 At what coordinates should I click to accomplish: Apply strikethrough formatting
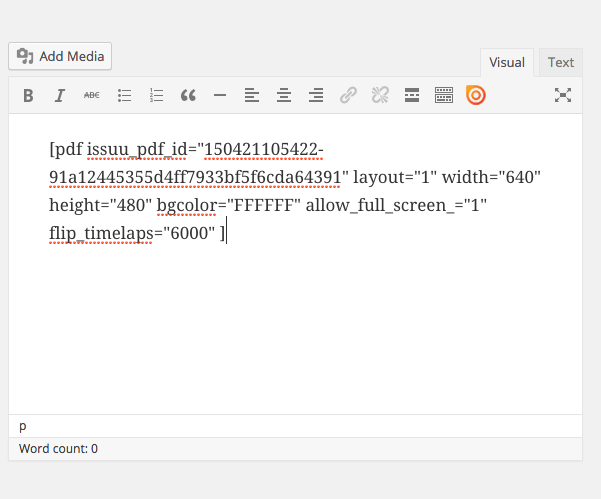click(x=92, y=95)
